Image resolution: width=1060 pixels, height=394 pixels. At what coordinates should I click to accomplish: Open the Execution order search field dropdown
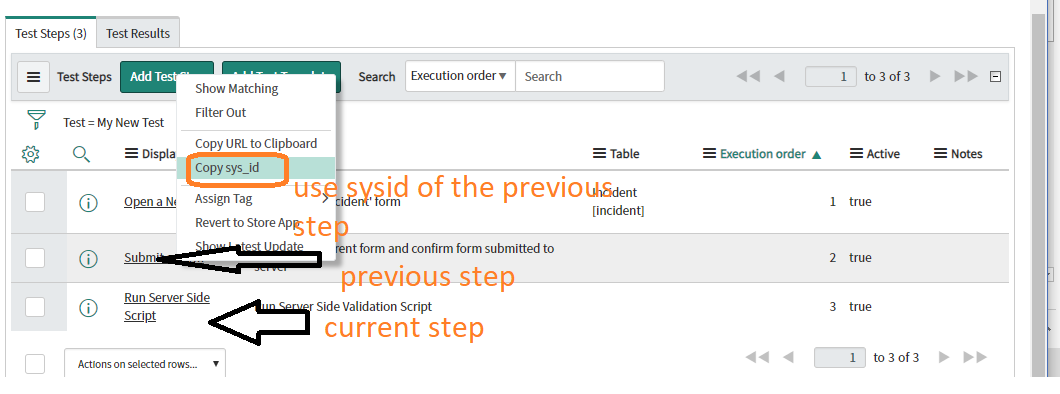[460, 76]
